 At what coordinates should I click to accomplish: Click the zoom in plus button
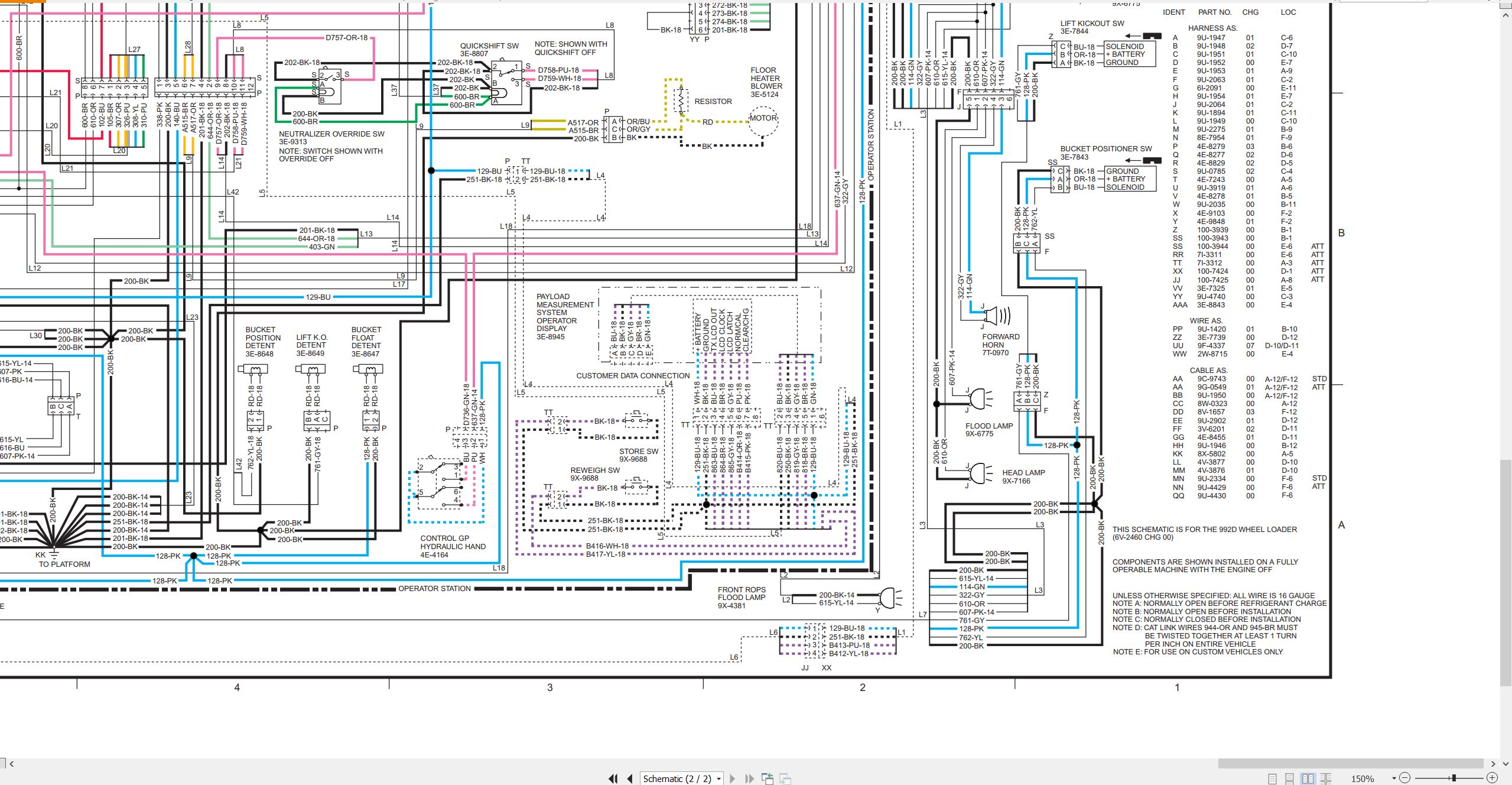click(1492, 778)
